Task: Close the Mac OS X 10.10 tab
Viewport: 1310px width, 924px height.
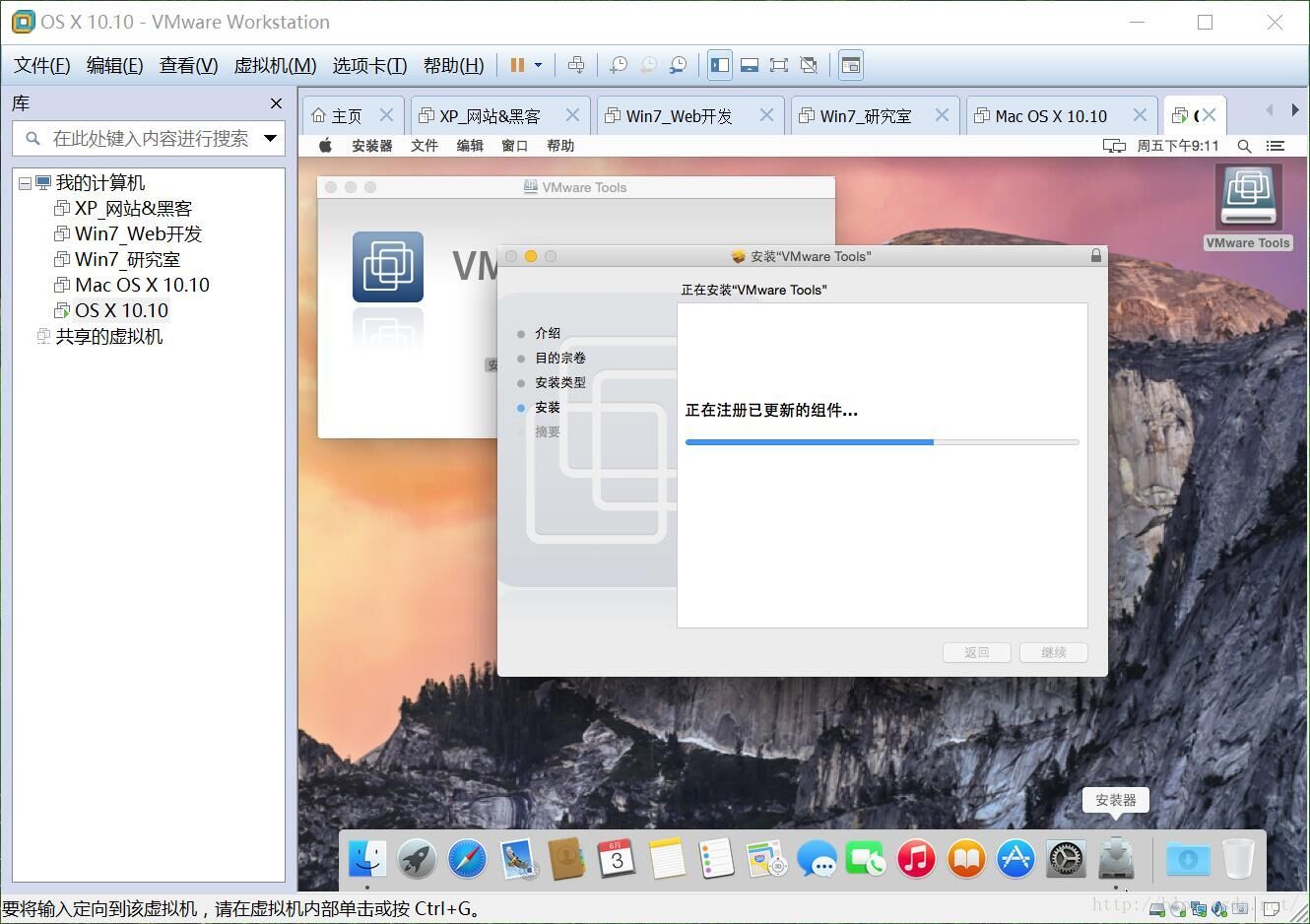Action: 1140,115
